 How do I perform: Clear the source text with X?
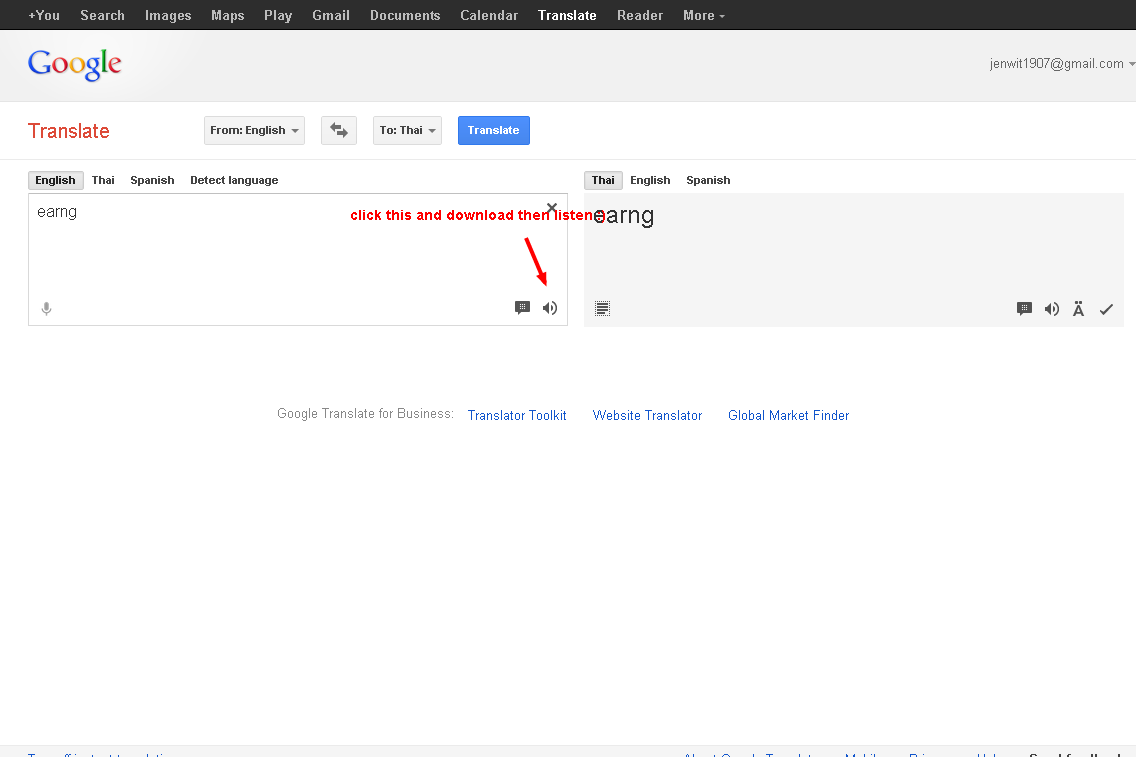pos(551,208)
